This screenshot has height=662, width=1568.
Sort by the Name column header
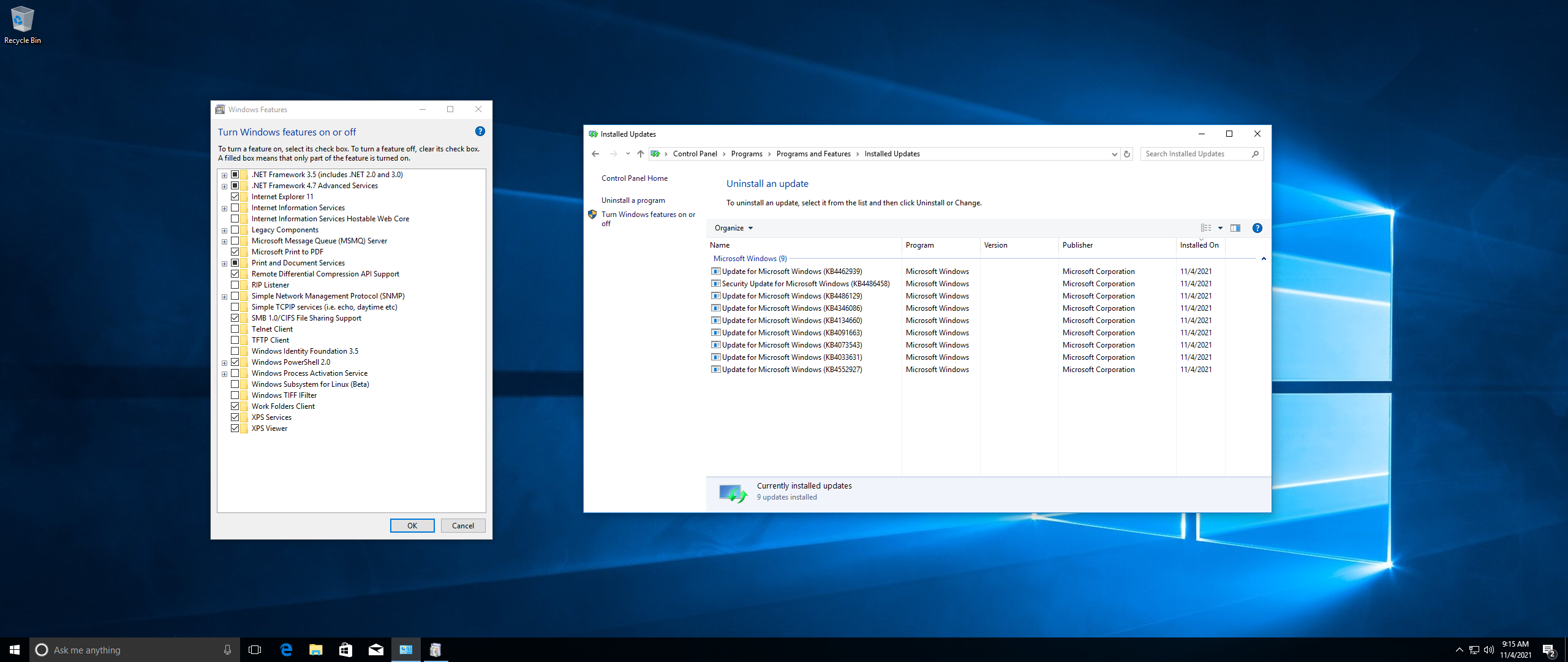pyautogui.click(x=804, y=245)
